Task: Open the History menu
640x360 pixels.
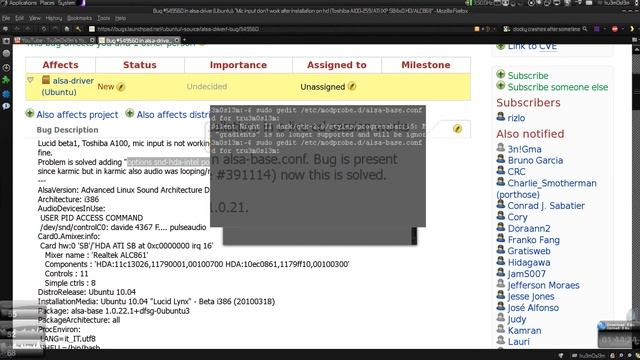Action: [x=54, y=18]
